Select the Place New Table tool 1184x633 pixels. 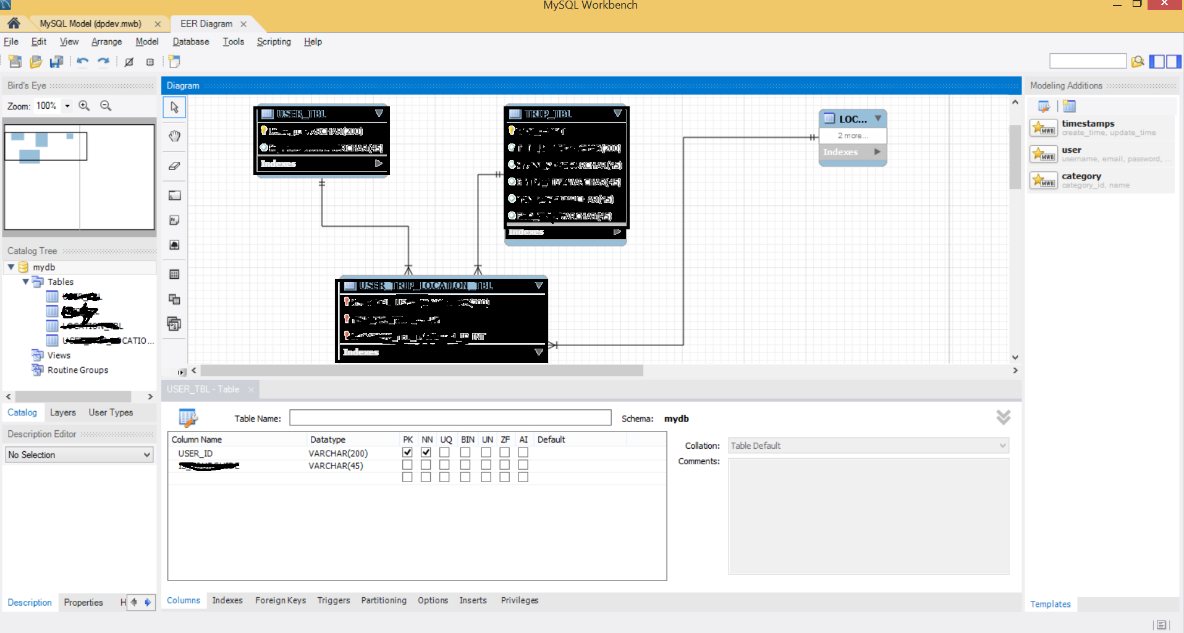tap(174, 273)
